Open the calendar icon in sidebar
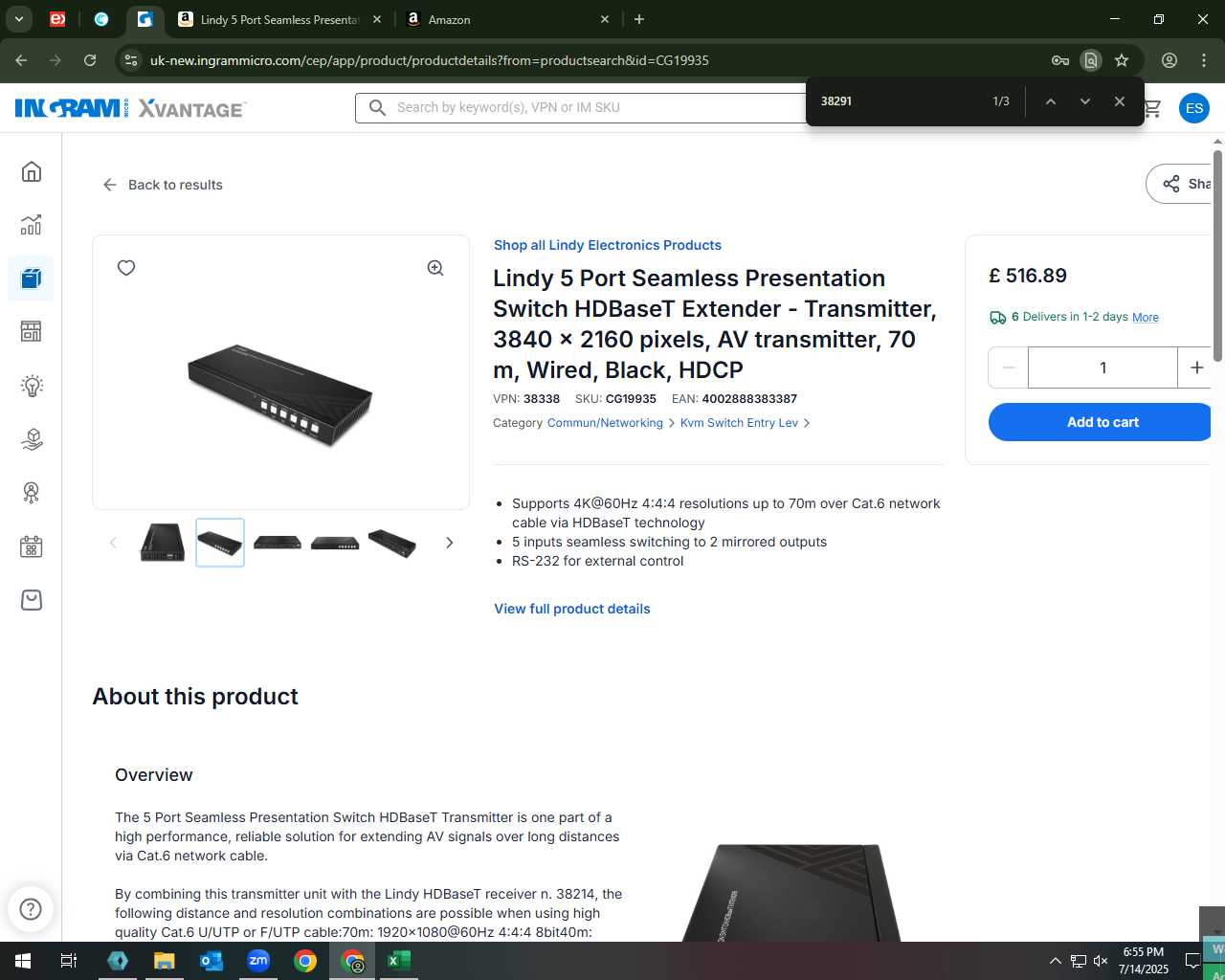The image size is (1225, 980). coord(32,546)
